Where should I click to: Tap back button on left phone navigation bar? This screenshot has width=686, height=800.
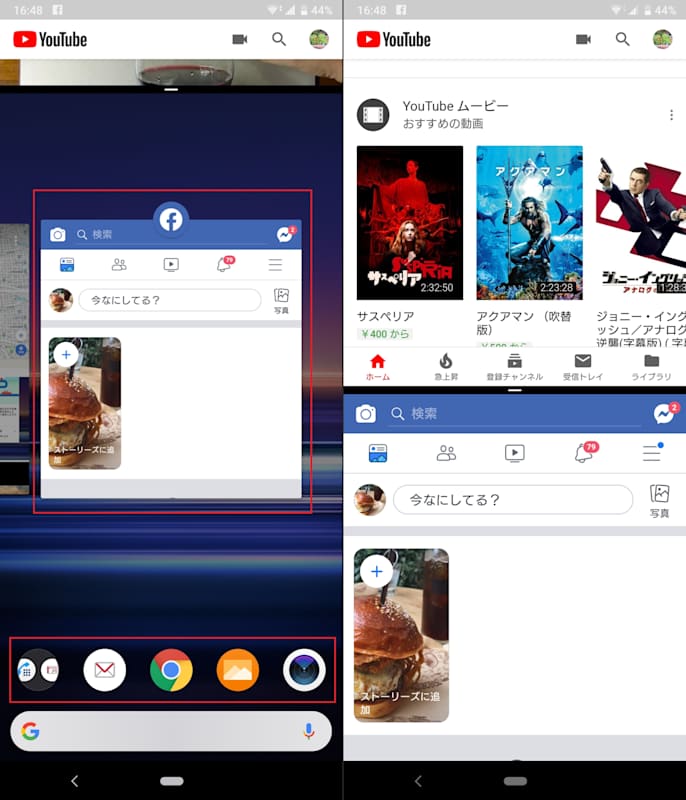click(x=74, y=781)
